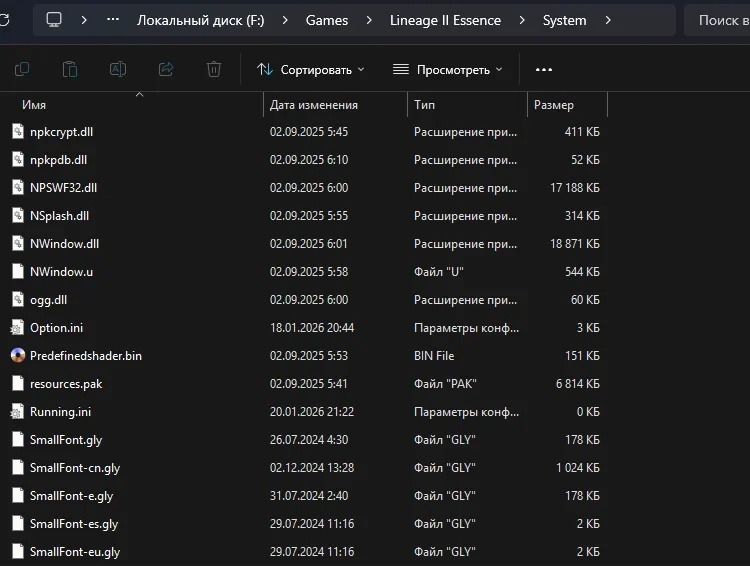Click the Файл "U" type cell
The height and width of the screenshot is (566, 750).
[x=439, y=272]
